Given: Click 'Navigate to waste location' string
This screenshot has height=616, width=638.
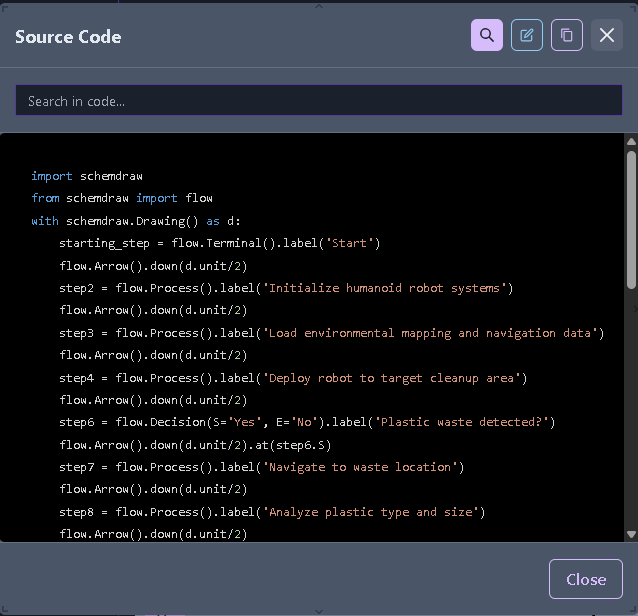Looking at the screenshot, I should (x=360, y=467).
